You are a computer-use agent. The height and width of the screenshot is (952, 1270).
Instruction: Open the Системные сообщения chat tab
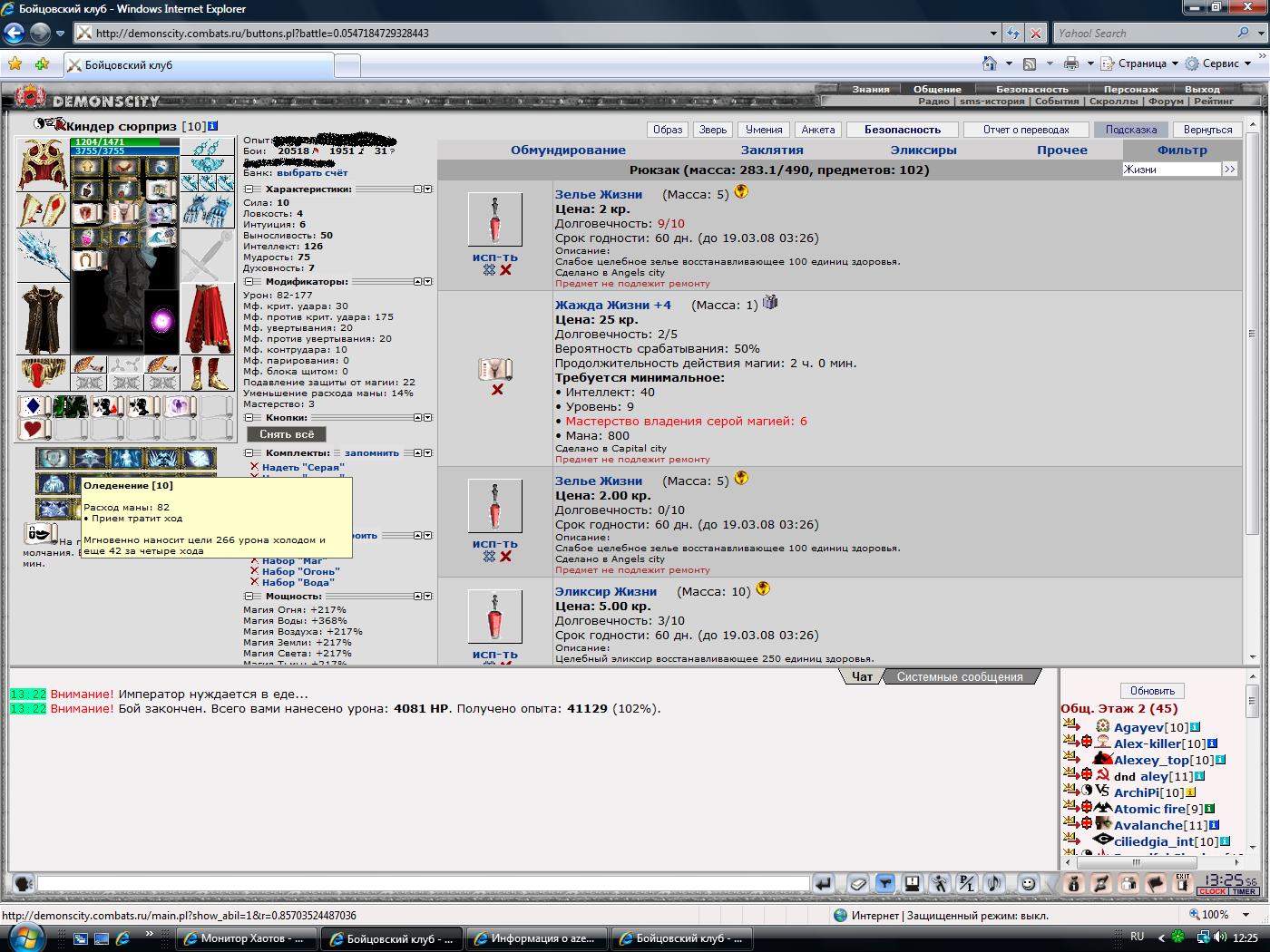[960, 676]
